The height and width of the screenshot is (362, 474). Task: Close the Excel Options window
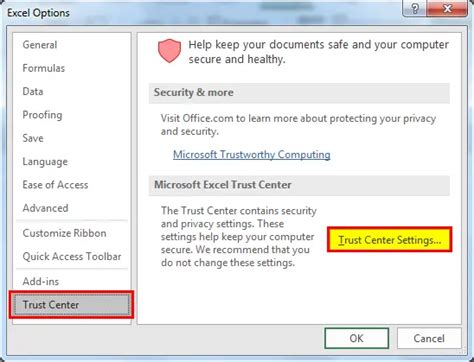[447, 9]
